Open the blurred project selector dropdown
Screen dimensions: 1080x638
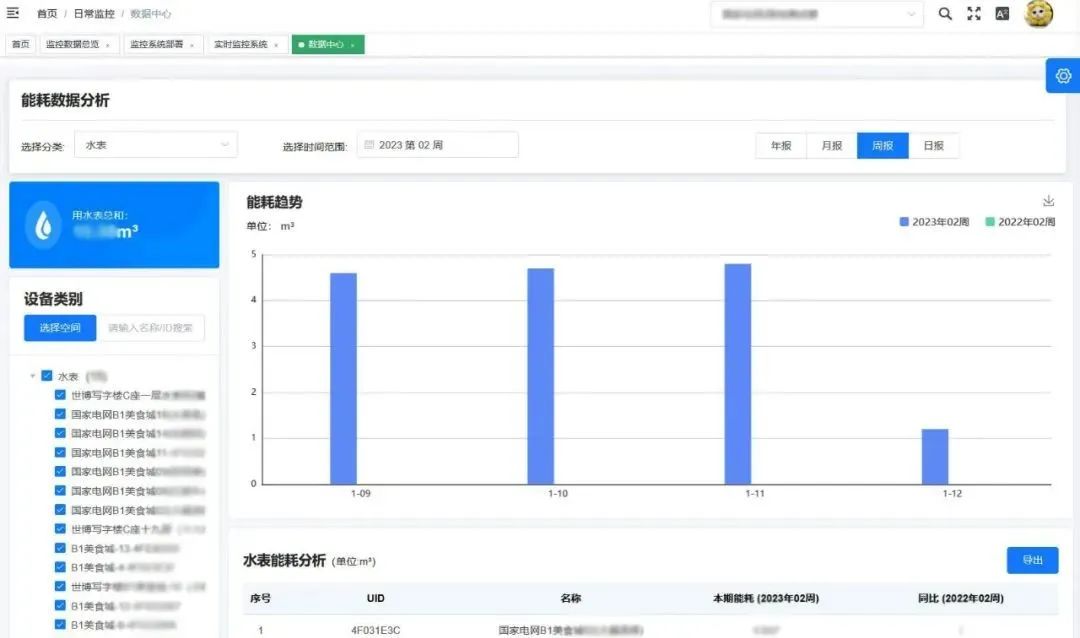coord(817,14)
